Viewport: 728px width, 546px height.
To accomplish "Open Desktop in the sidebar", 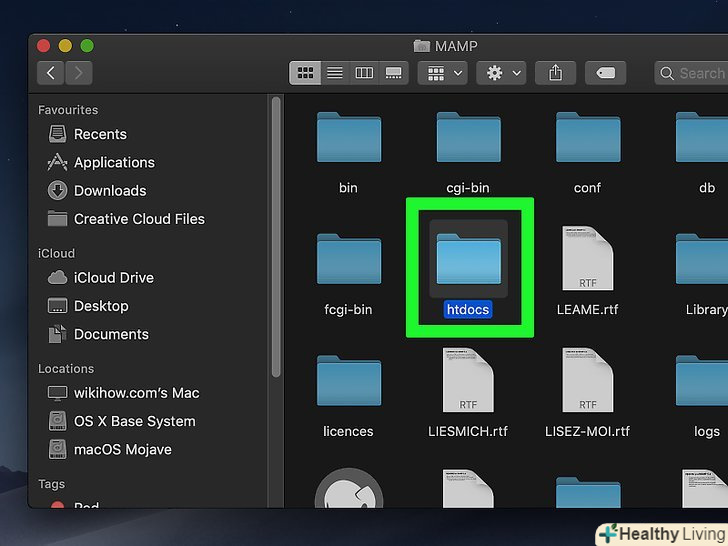I will click(88, 306).
